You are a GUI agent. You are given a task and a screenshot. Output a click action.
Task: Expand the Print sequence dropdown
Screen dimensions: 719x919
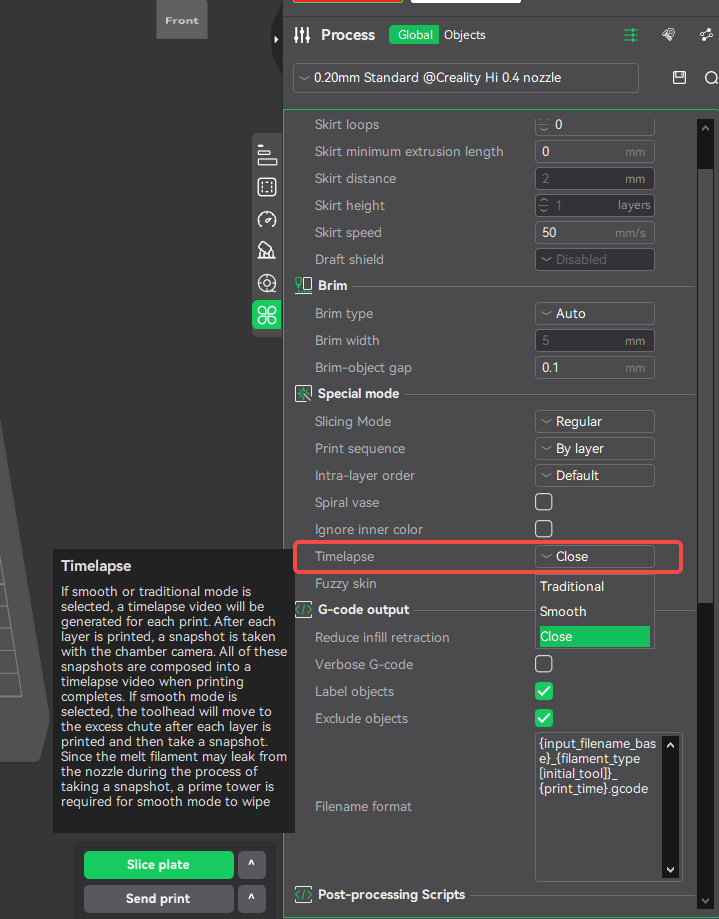click(595, 448)
